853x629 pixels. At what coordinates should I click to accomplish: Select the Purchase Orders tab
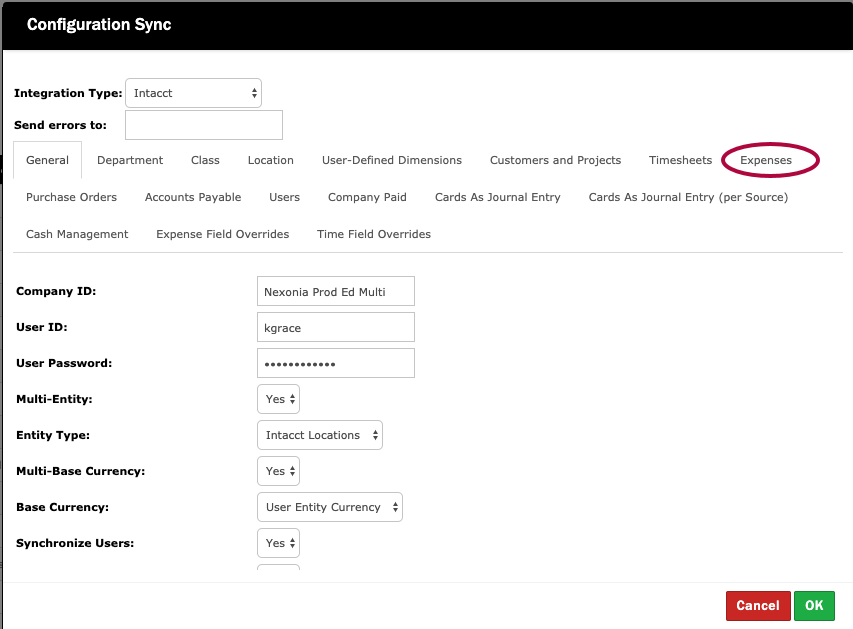[x=72, y=197]
